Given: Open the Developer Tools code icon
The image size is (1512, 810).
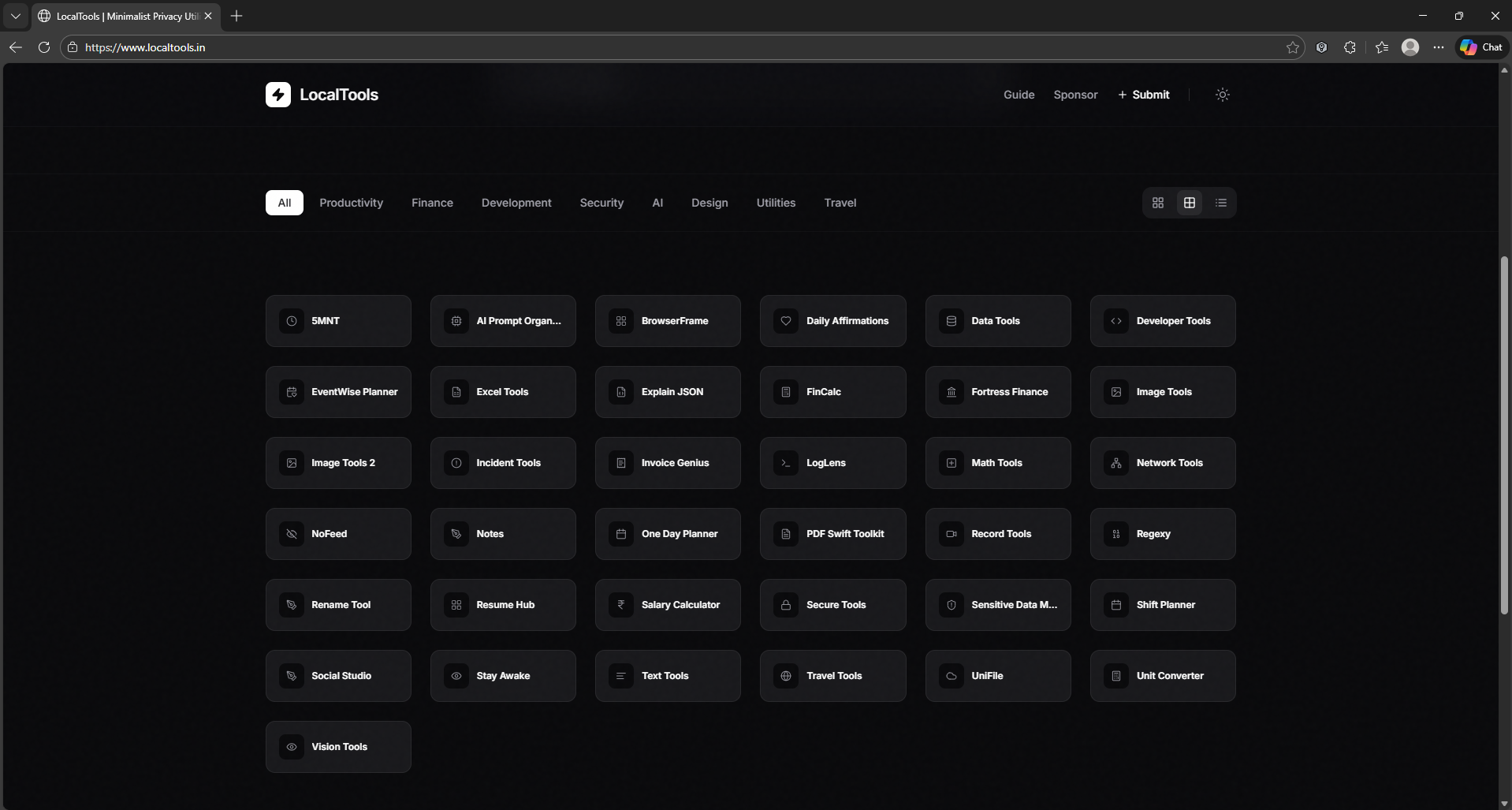Looking at the screenshot, I should click(1116, 320).
